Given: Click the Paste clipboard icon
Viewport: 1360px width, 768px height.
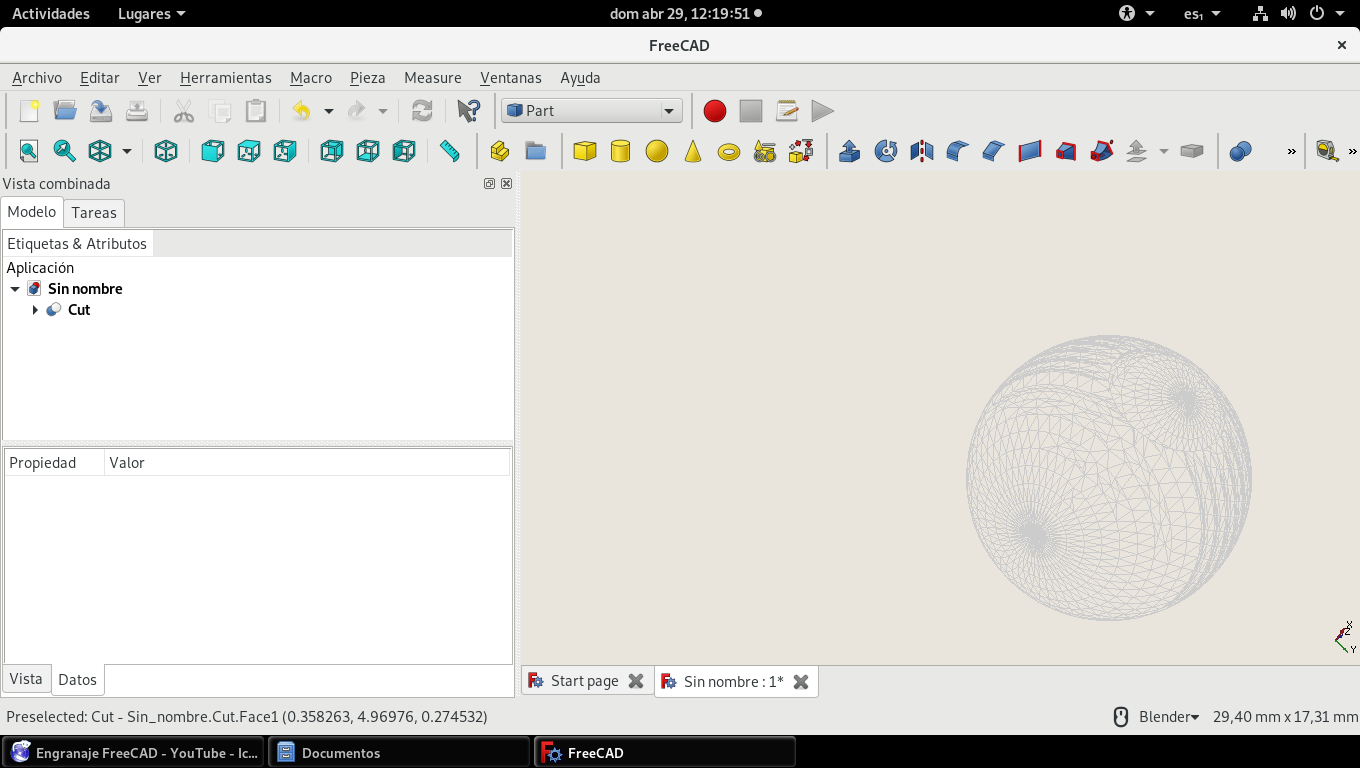Looking at the screenshot, I should click(x=256, y=111).
